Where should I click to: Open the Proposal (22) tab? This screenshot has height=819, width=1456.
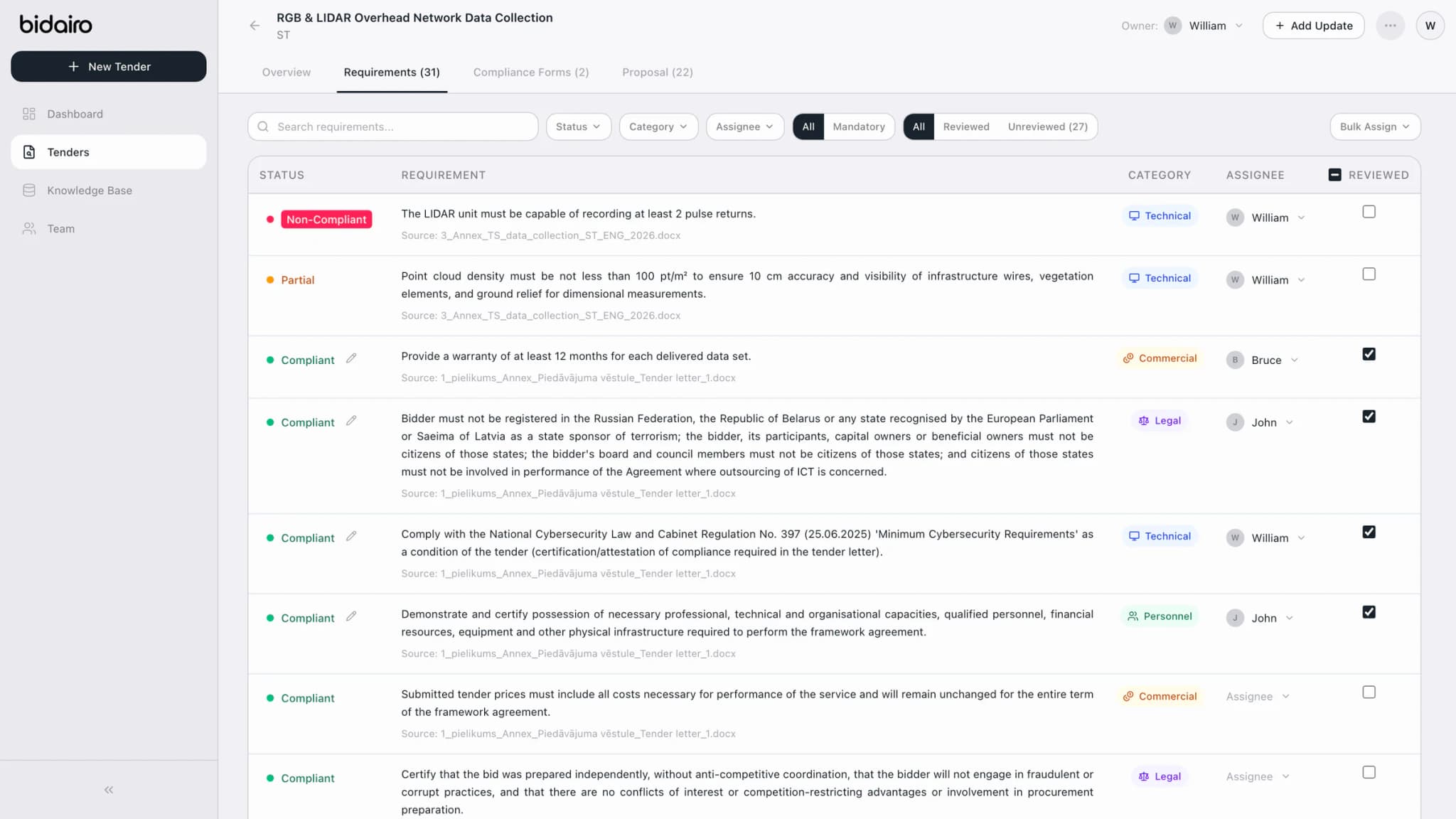pyautogui.click(x=658, y=73)
